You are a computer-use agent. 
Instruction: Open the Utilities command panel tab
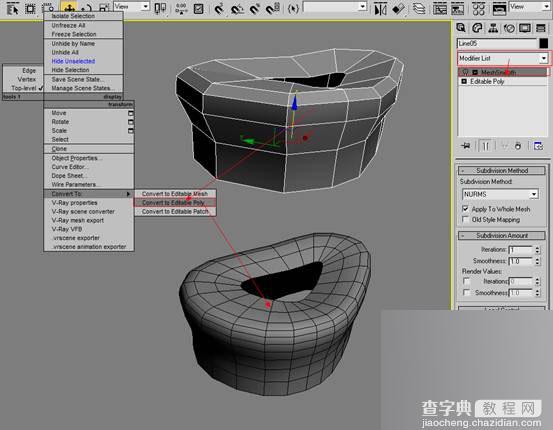[x=541, y=28]
